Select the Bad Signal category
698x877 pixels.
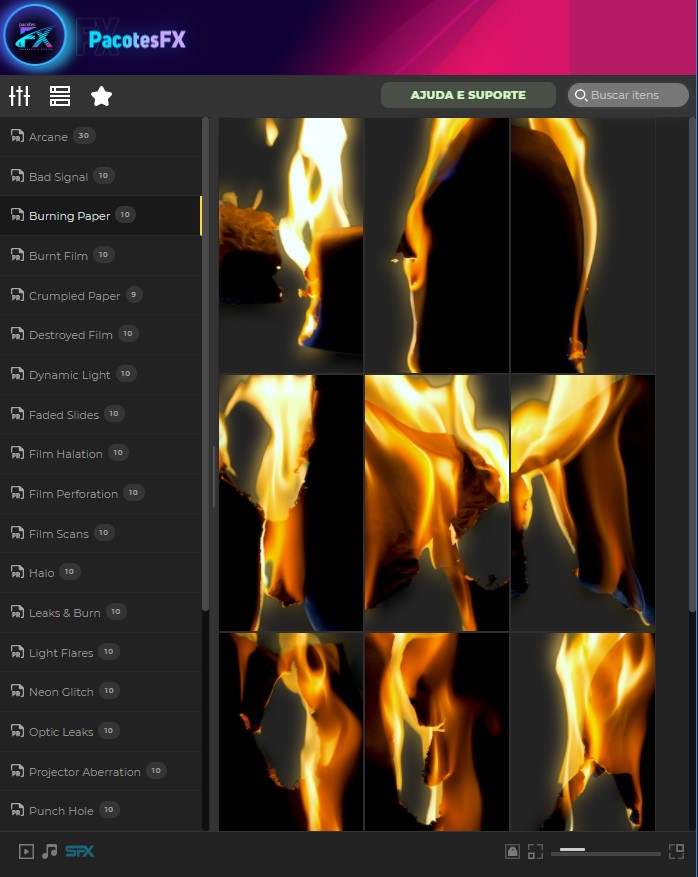[58, 177]
